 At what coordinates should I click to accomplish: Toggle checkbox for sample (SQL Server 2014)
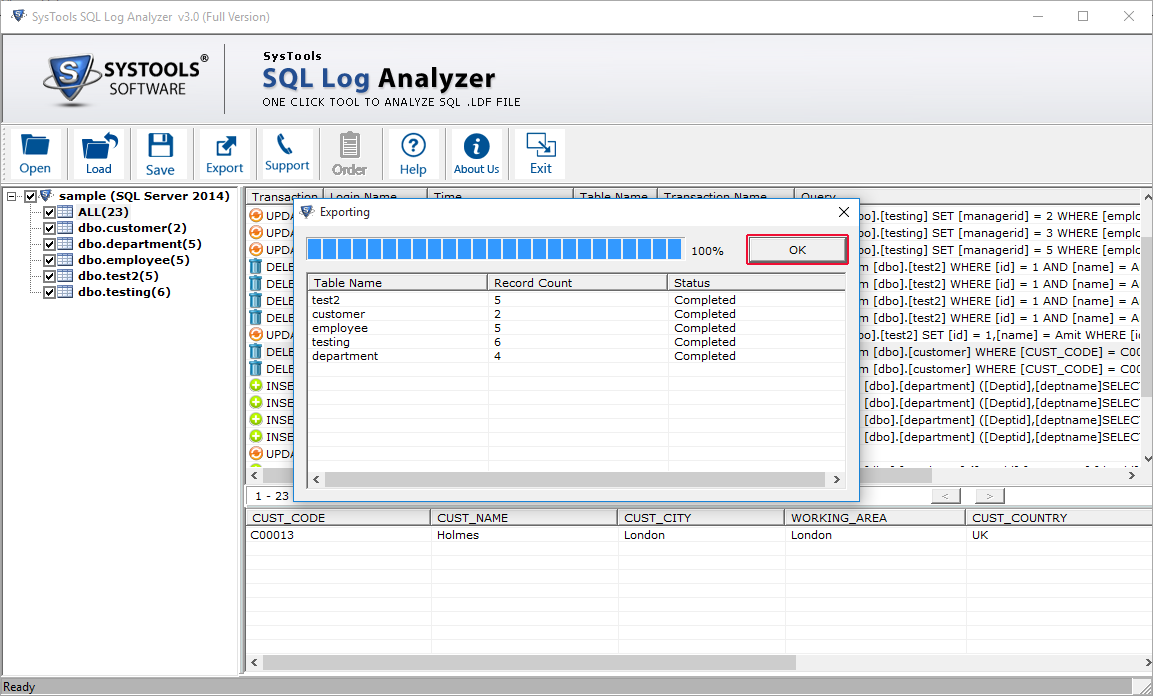[x=30, y=196]
